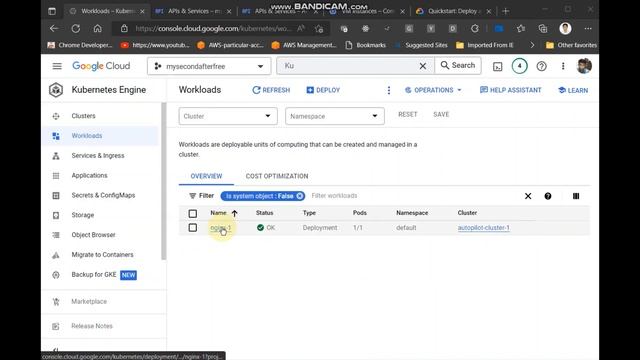Viewport: 640px width, 360px height.
Task: Click the Learn button
Action: 573,90
